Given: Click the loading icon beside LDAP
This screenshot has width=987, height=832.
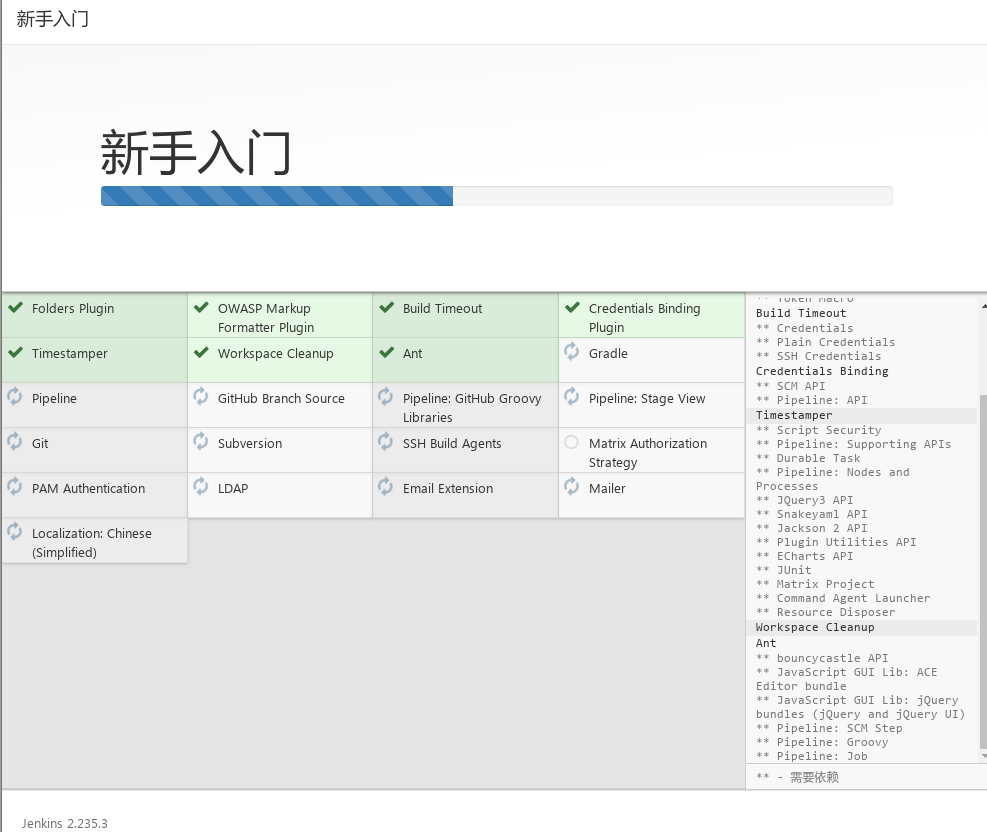Looking at the screenshot, I should [x=201, y=487].
